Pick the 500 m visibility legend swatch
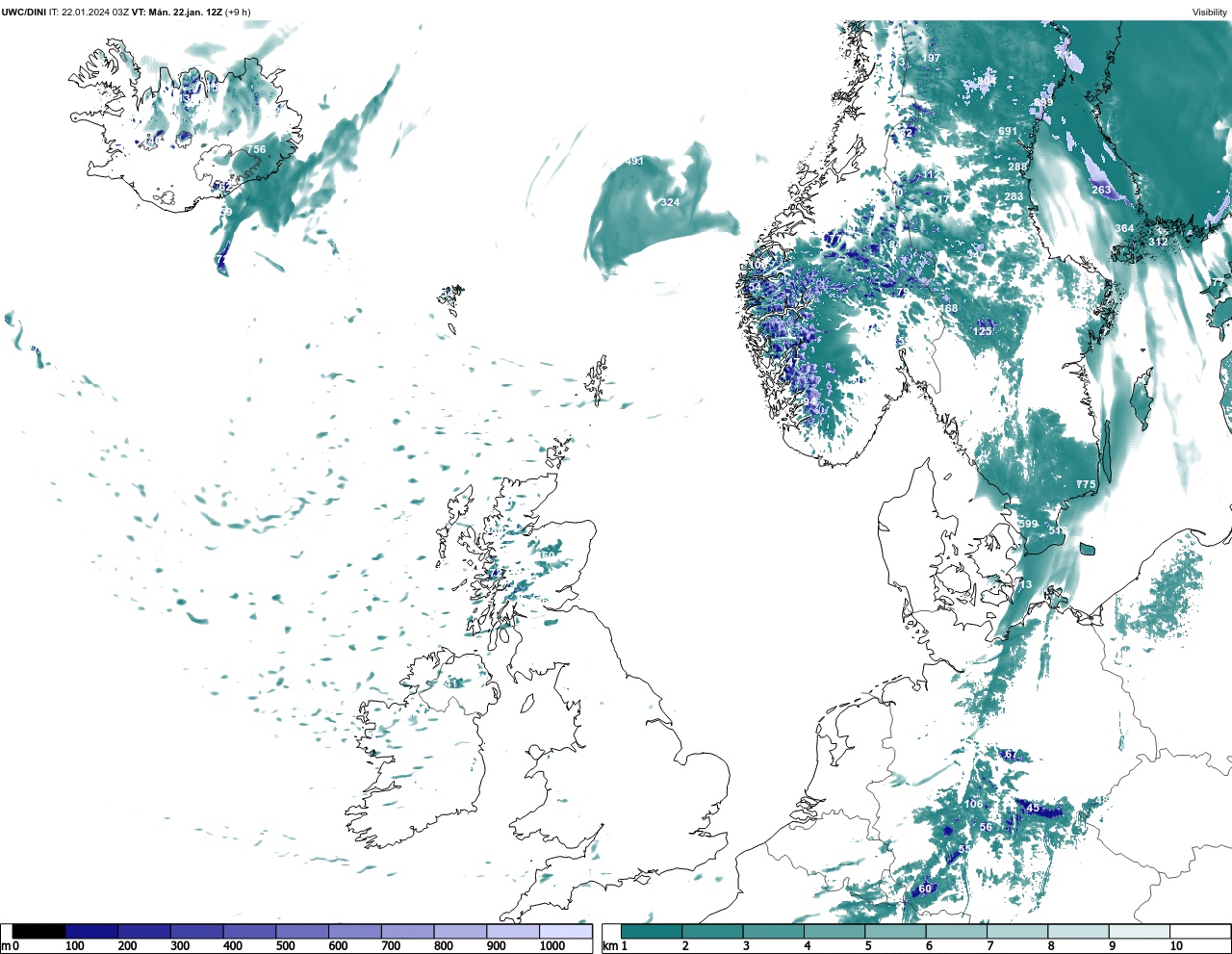The width and height of the screenshot is (1232, 954). point(302,932)
